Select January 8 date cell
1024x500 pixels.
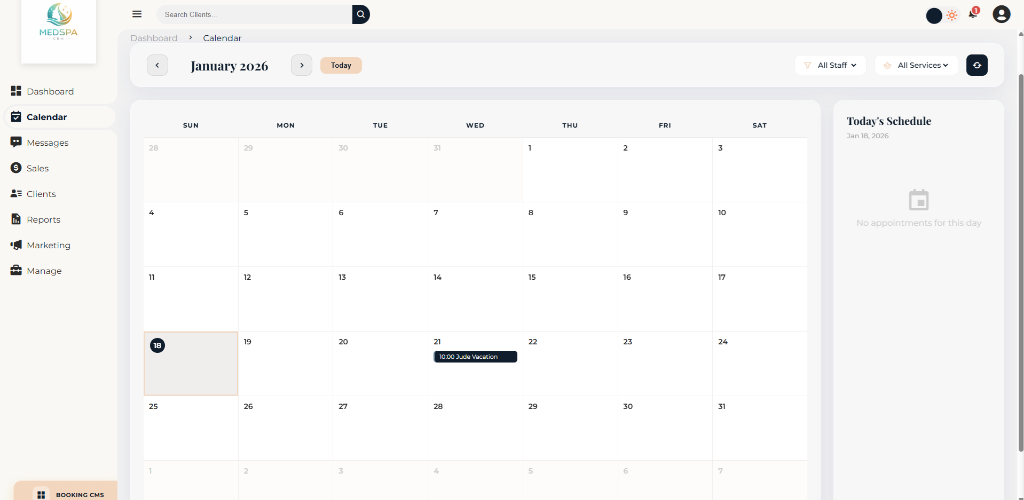pos(570,234)
